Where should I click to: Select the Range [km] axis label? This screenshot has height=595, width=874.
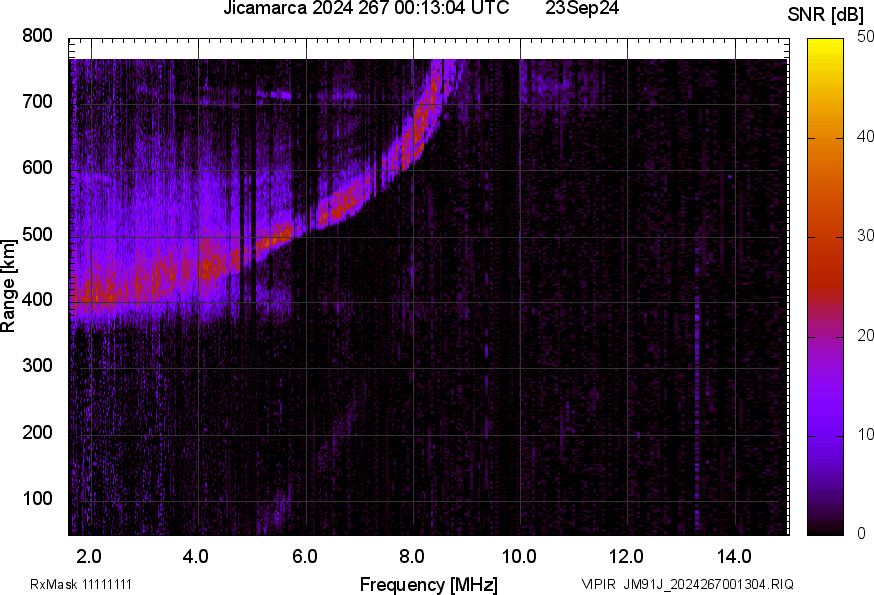coord(9,286)
